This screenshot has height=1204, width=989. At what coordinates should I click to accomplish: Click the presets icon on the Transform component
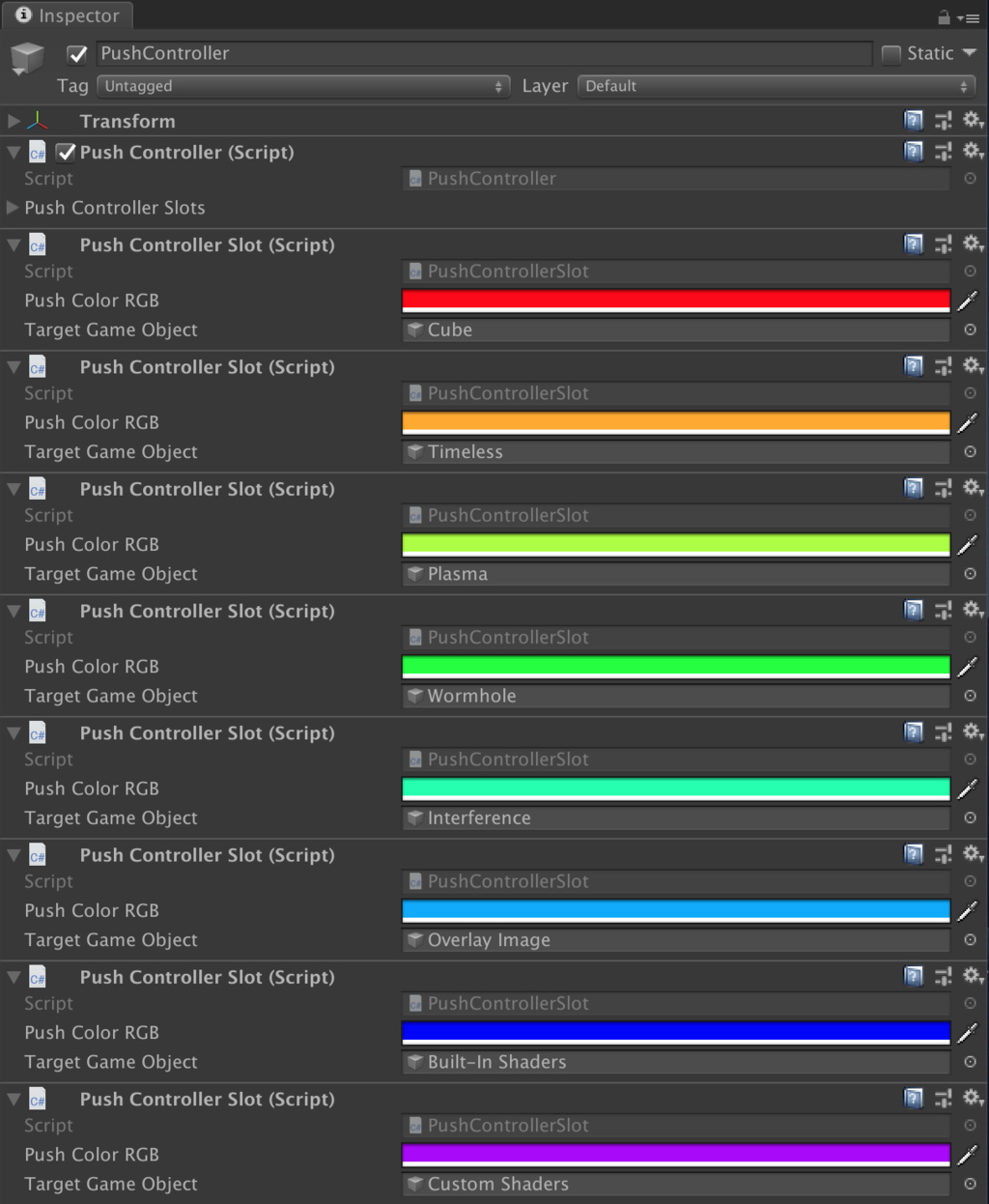(x=943, y=120)
